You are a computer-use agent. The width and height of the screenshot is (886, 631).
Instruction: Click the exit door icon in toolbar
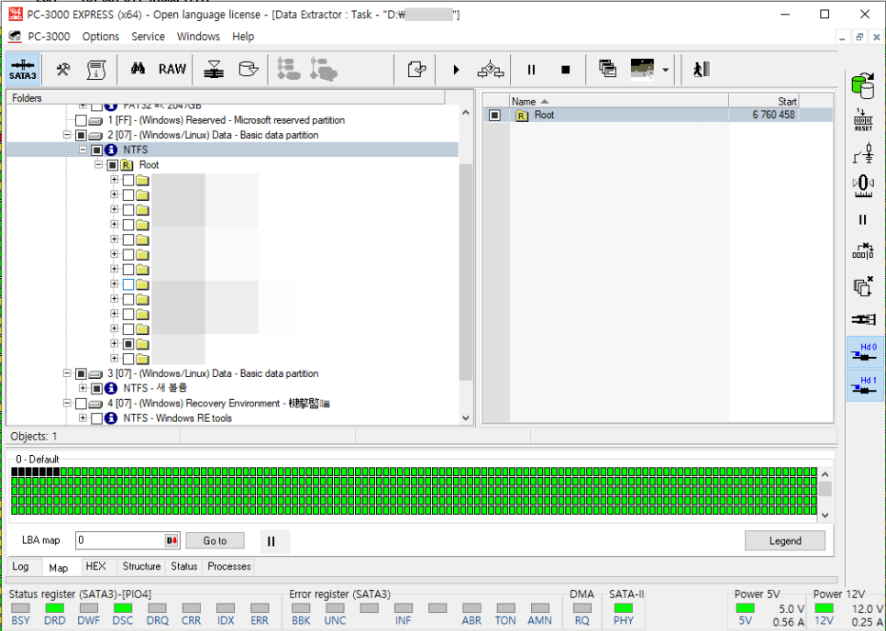coord(701,69)
